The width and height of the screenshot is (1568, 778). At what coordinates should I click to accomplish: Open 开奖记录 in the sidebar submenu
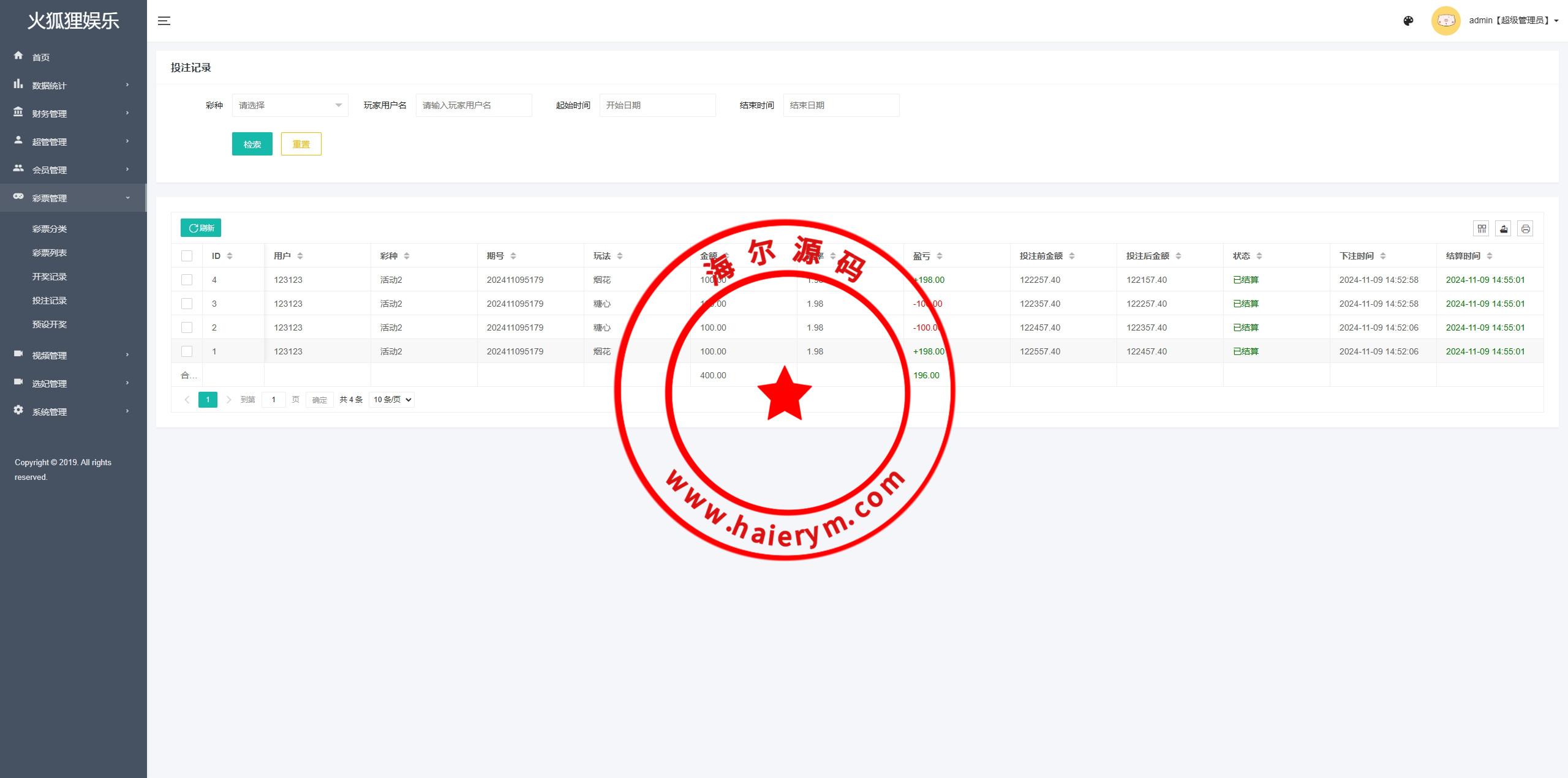(50, 277)
